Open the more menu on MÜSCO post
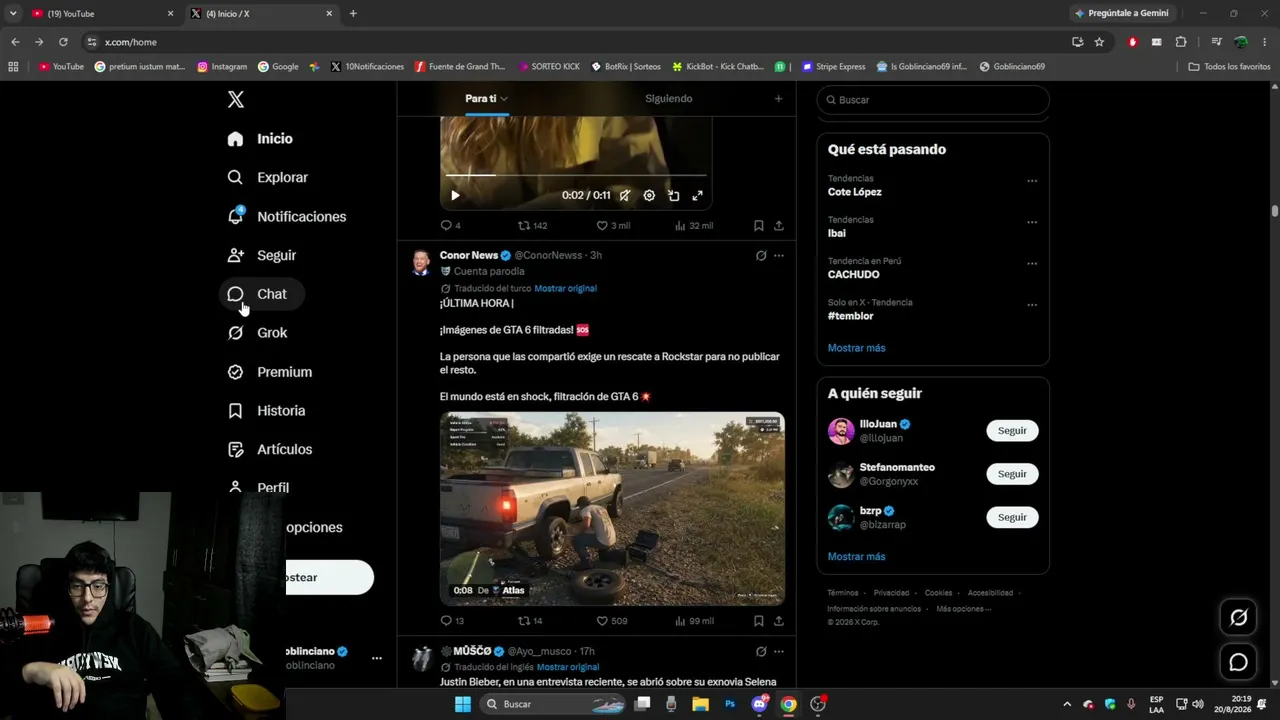The image size is (1280, 720). [779, 652]
